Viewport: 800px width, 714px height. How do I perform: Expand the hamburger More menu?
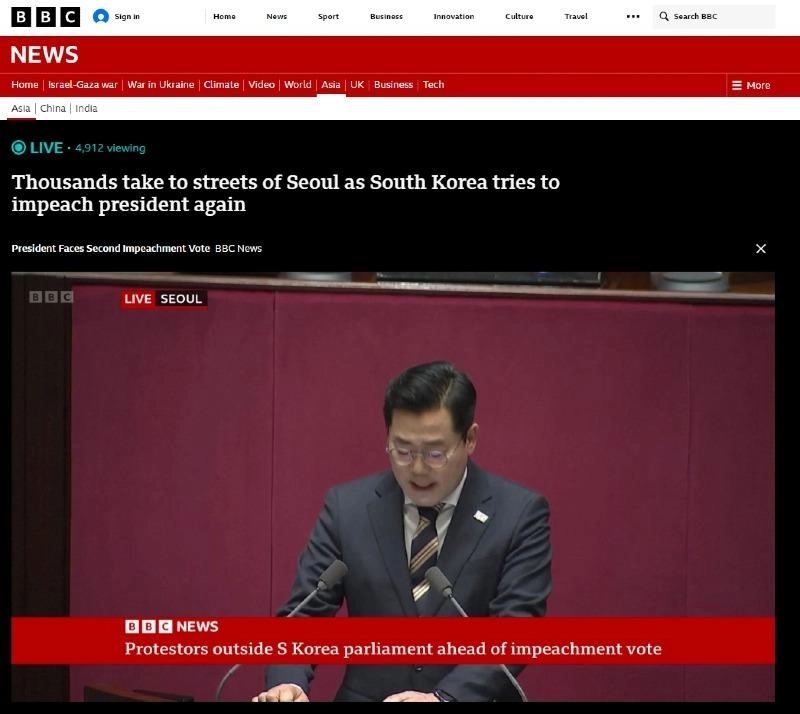coord(751,85)
